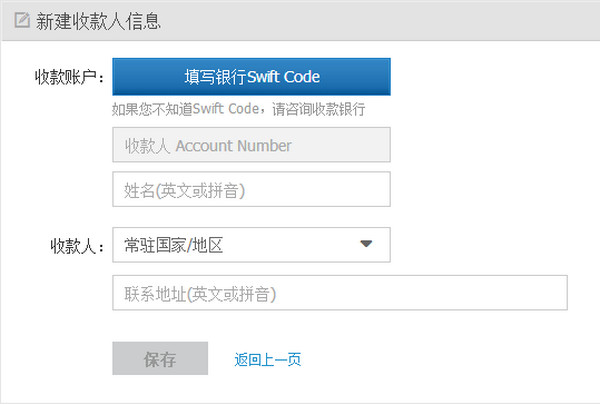Click the Swift Code hint text
Image resolution: width=600 pixels, height=405 pixels.
point(238,109)
